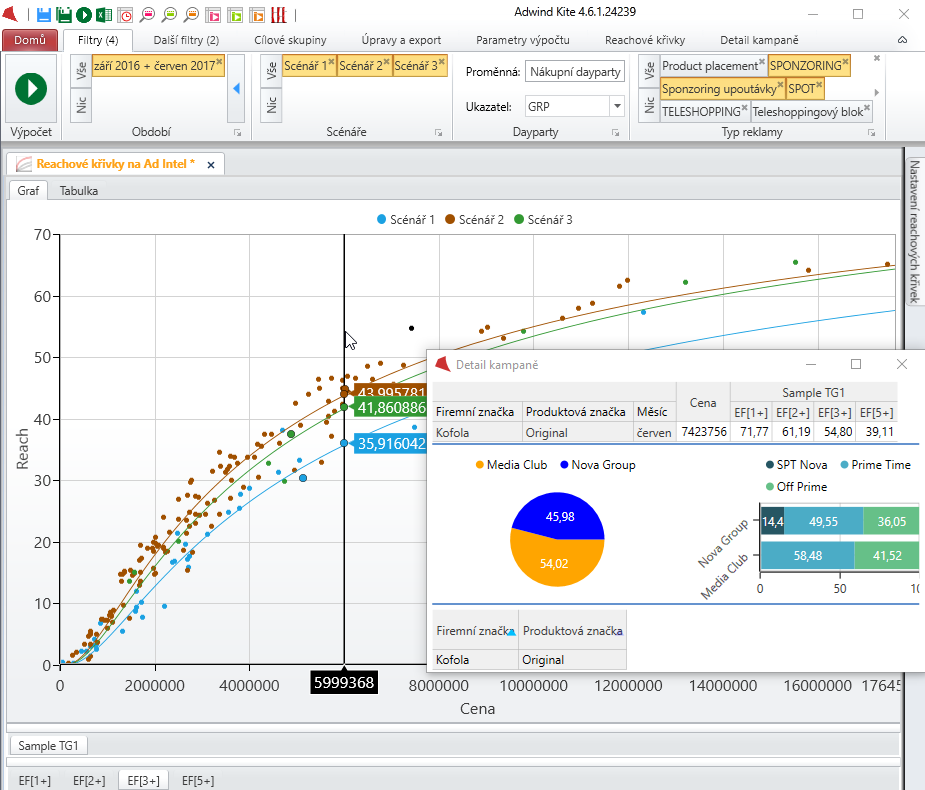Toggle the SPONZORING ad type filter
The image size is (925, 790).
806,65
